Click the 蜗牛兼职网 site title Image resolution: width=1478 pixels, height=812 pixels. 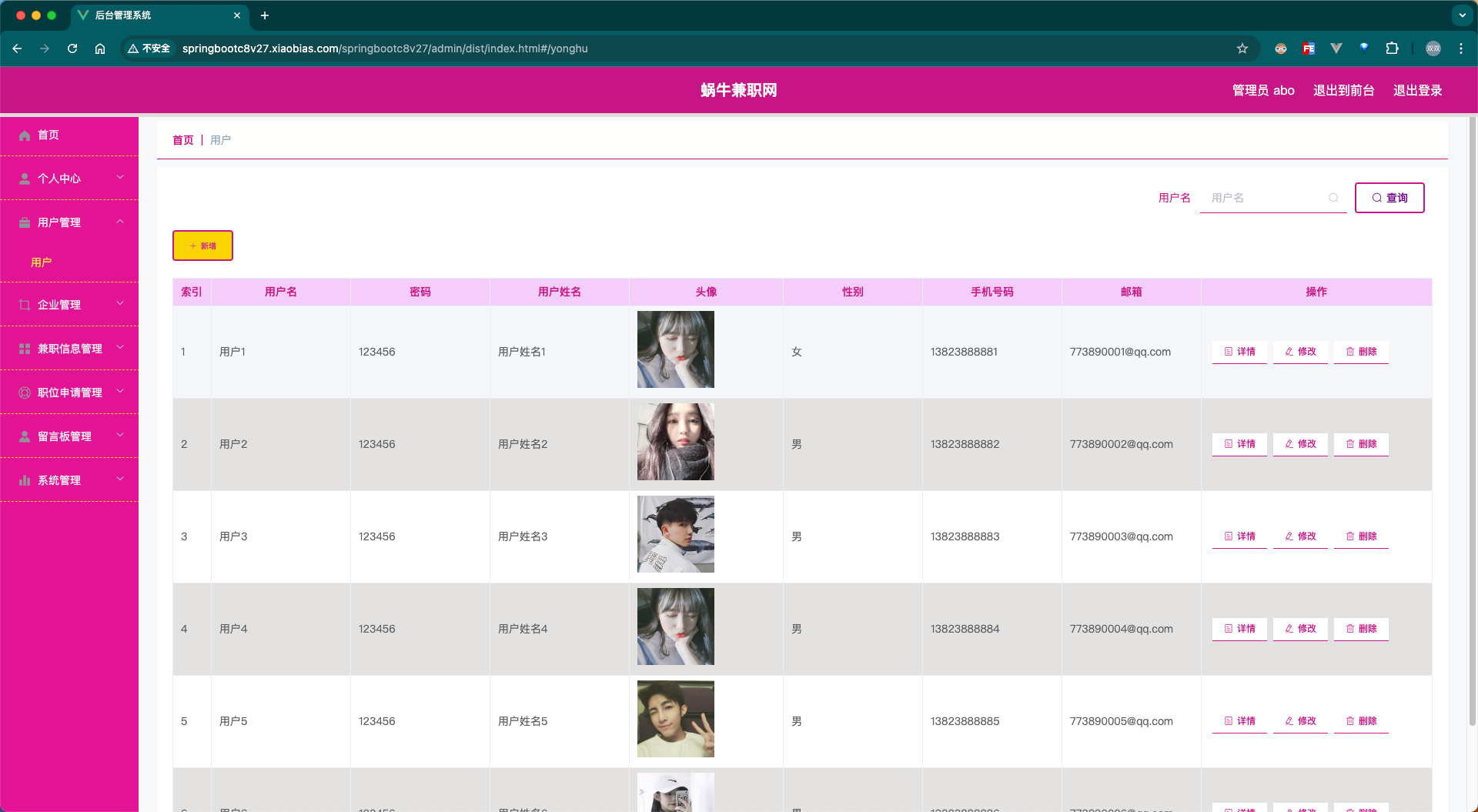click(x=738, y=90)
